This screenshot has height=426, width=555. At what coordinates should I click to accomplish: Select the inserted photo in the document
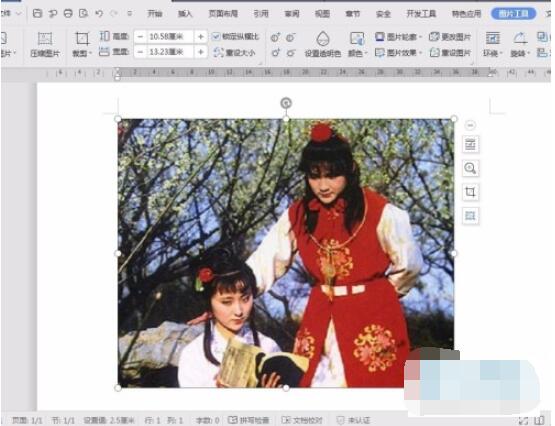tap(286, 253)
